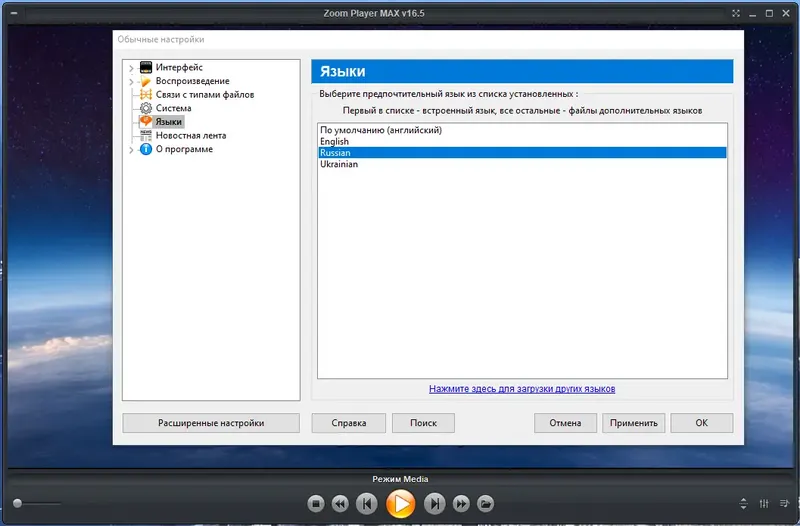Choose Ukrainian in the language list
The image size is (800, 526).
click(x=522, y=164)
